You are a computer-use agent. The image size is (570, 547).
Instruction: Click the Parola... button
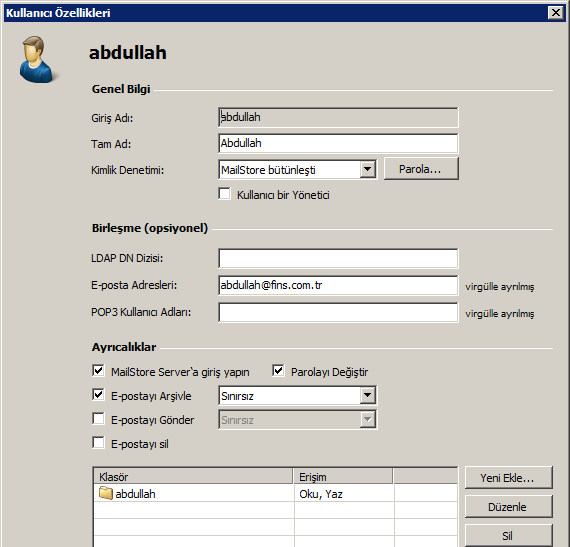421,169
